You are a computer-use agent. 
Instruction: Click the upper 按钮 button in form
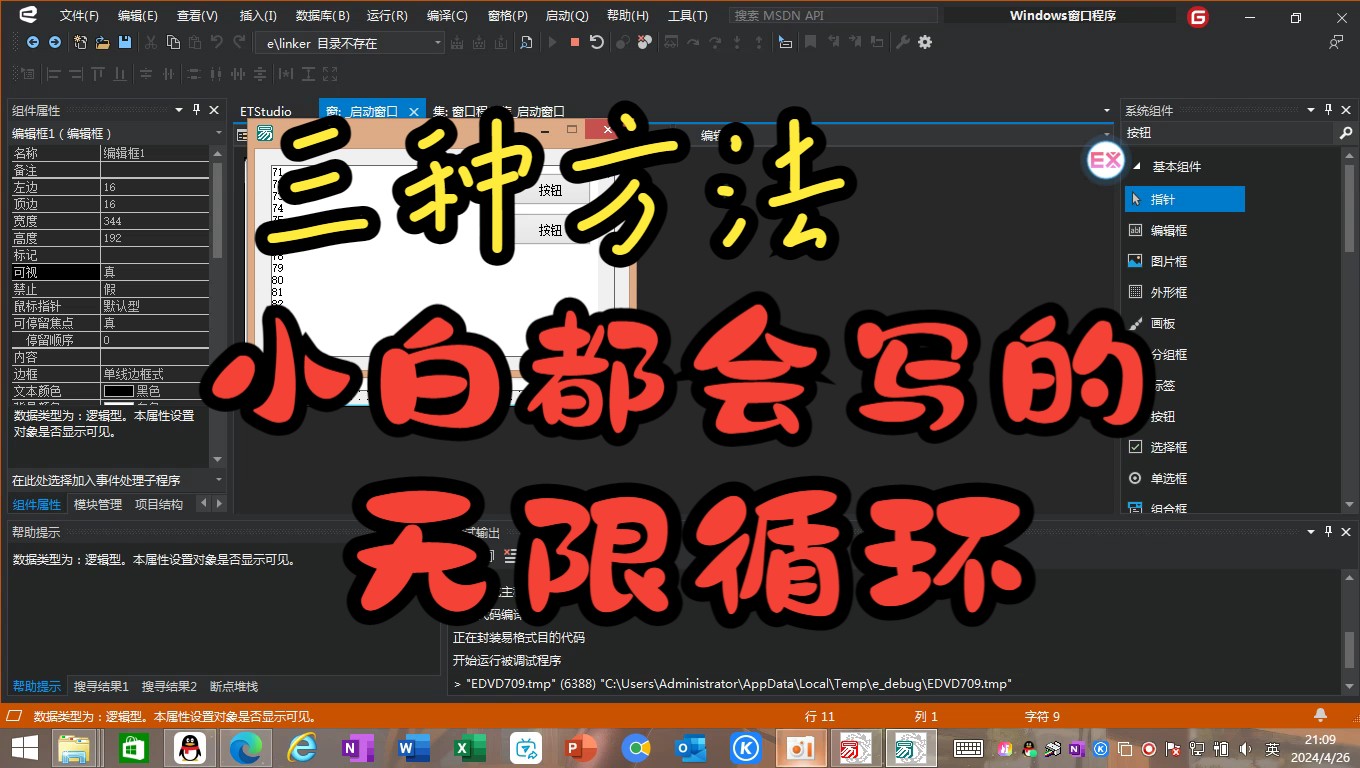550,190
